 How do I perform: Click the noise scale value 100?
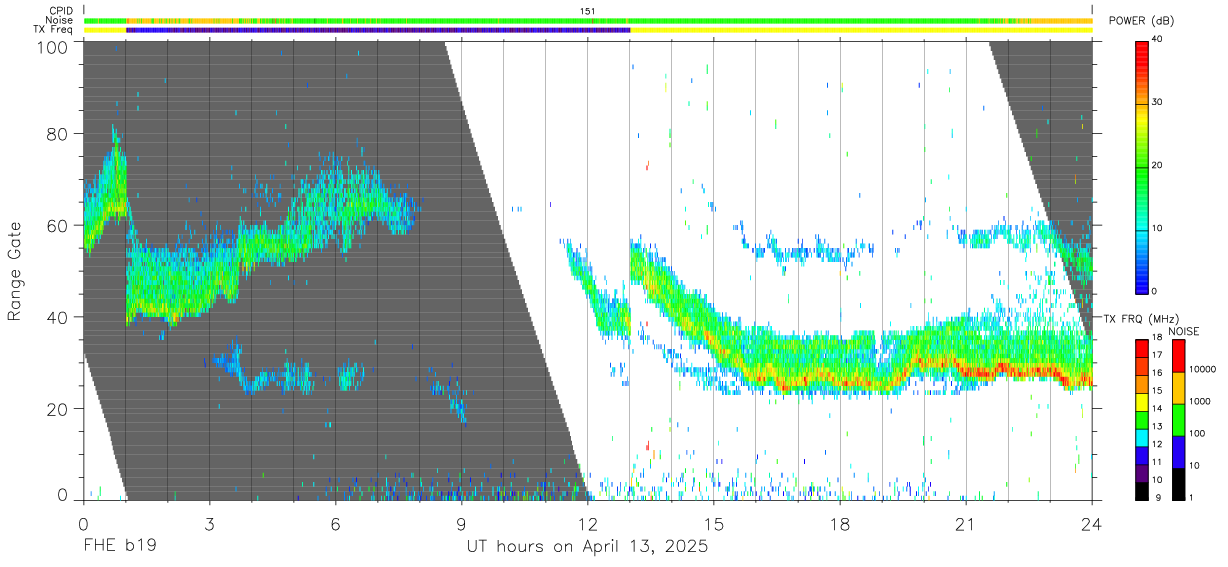[x=1198, y=434]
